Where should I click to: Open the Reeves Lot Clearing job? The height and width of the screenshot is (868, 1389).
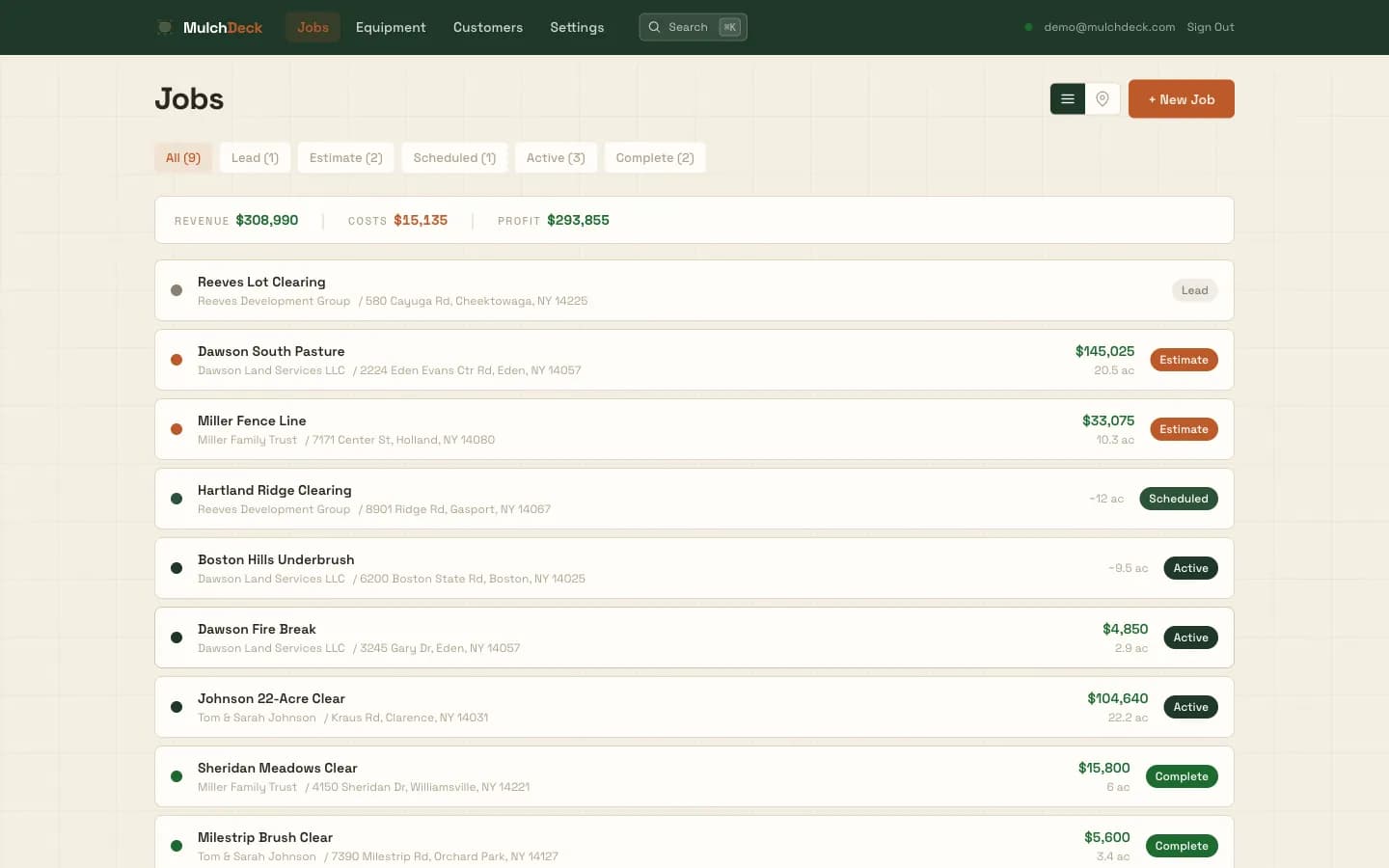[694, 290]
